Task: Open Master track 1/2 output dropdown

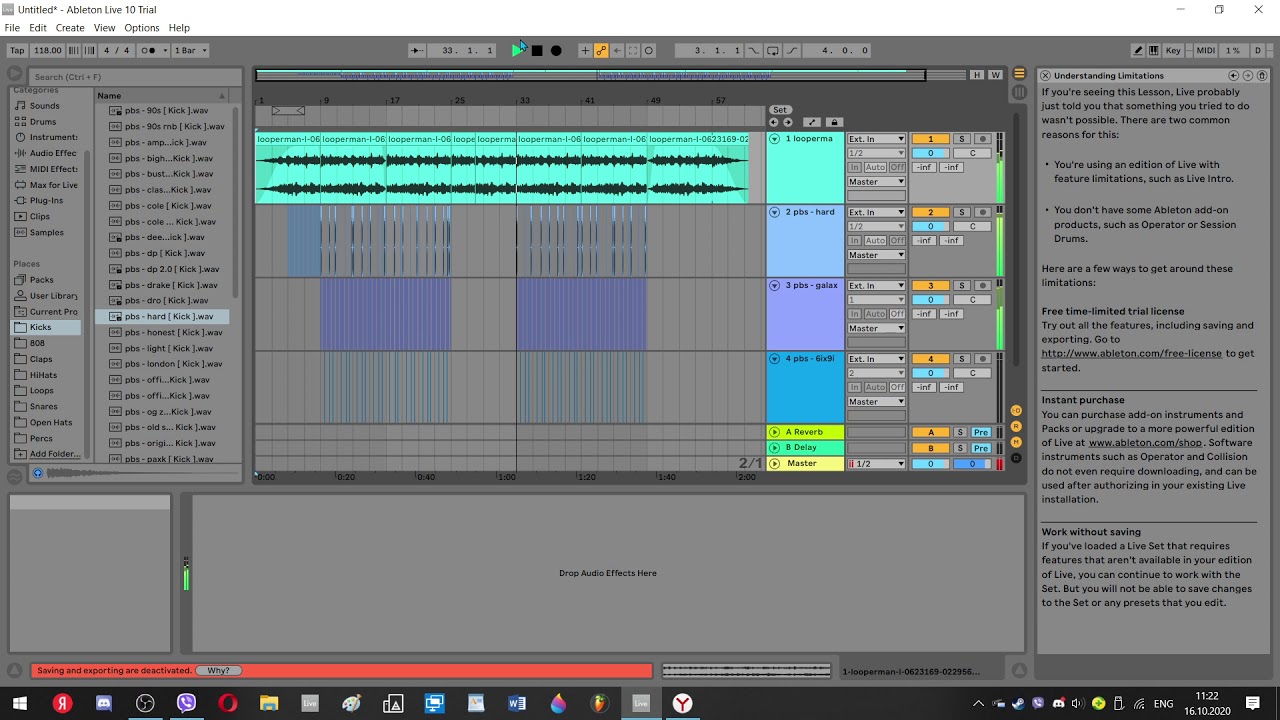Action: point(876,464)
